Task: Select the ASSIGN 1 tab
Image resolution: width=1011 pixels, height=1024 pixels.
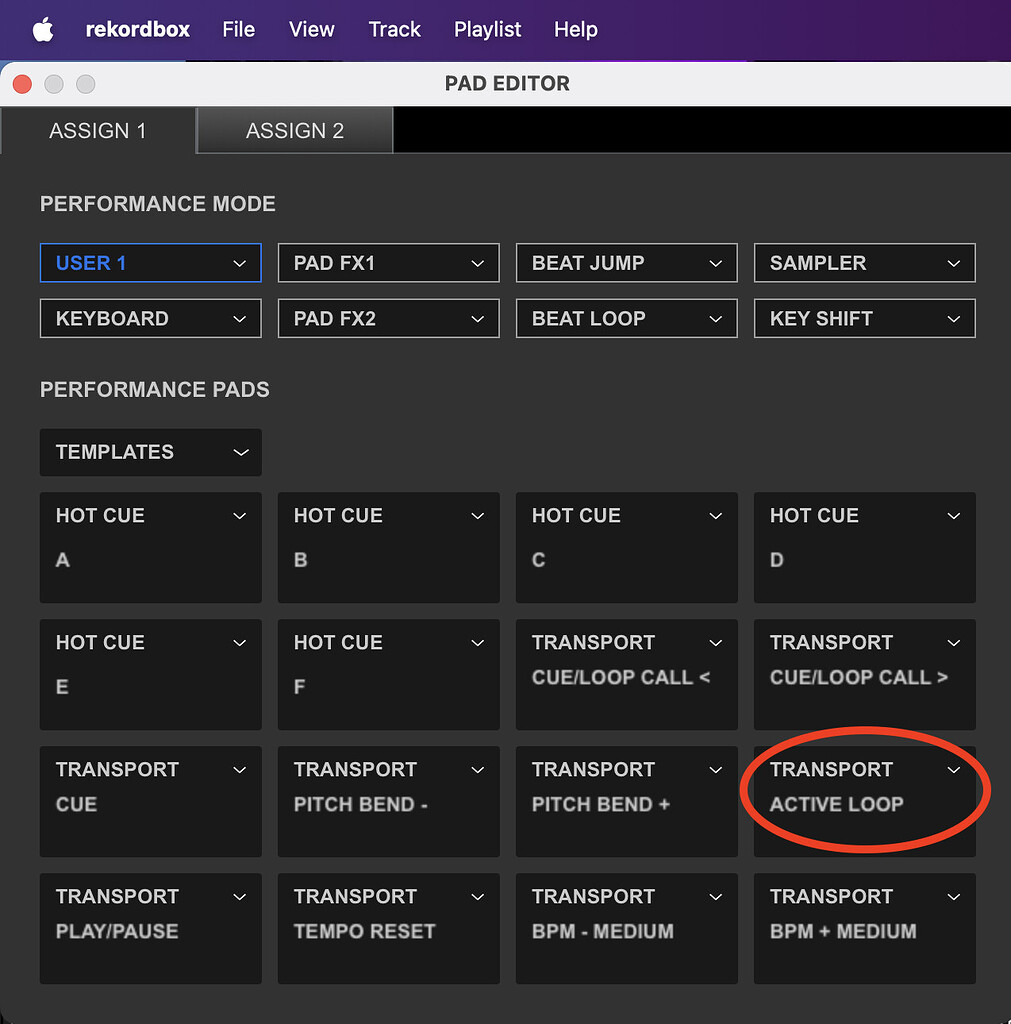Action: click(x=98, y=130)
